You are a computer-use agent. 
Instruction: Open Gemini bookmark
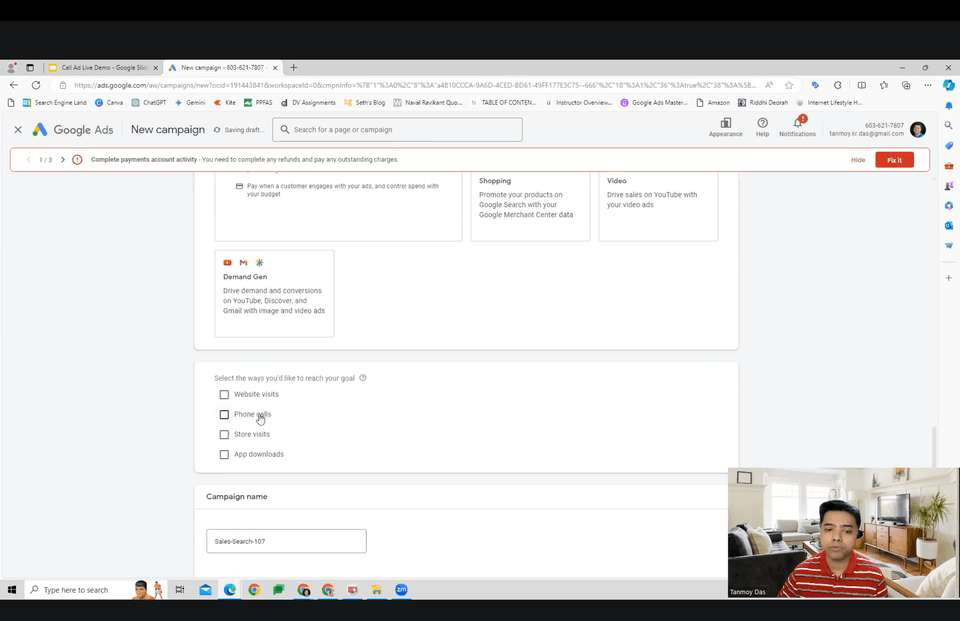190,103
